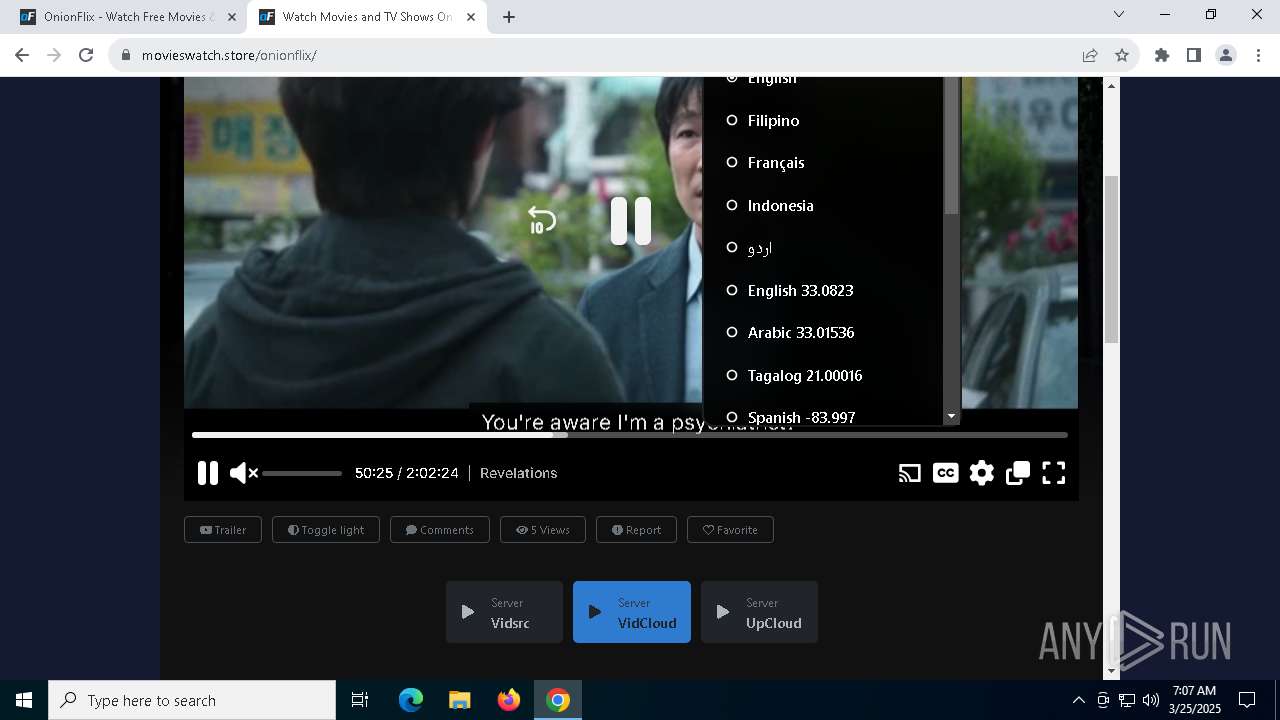Open the tab search dropdown chevron
The height and width of the screenshot is (720, 1280).
click(1119, 15)
